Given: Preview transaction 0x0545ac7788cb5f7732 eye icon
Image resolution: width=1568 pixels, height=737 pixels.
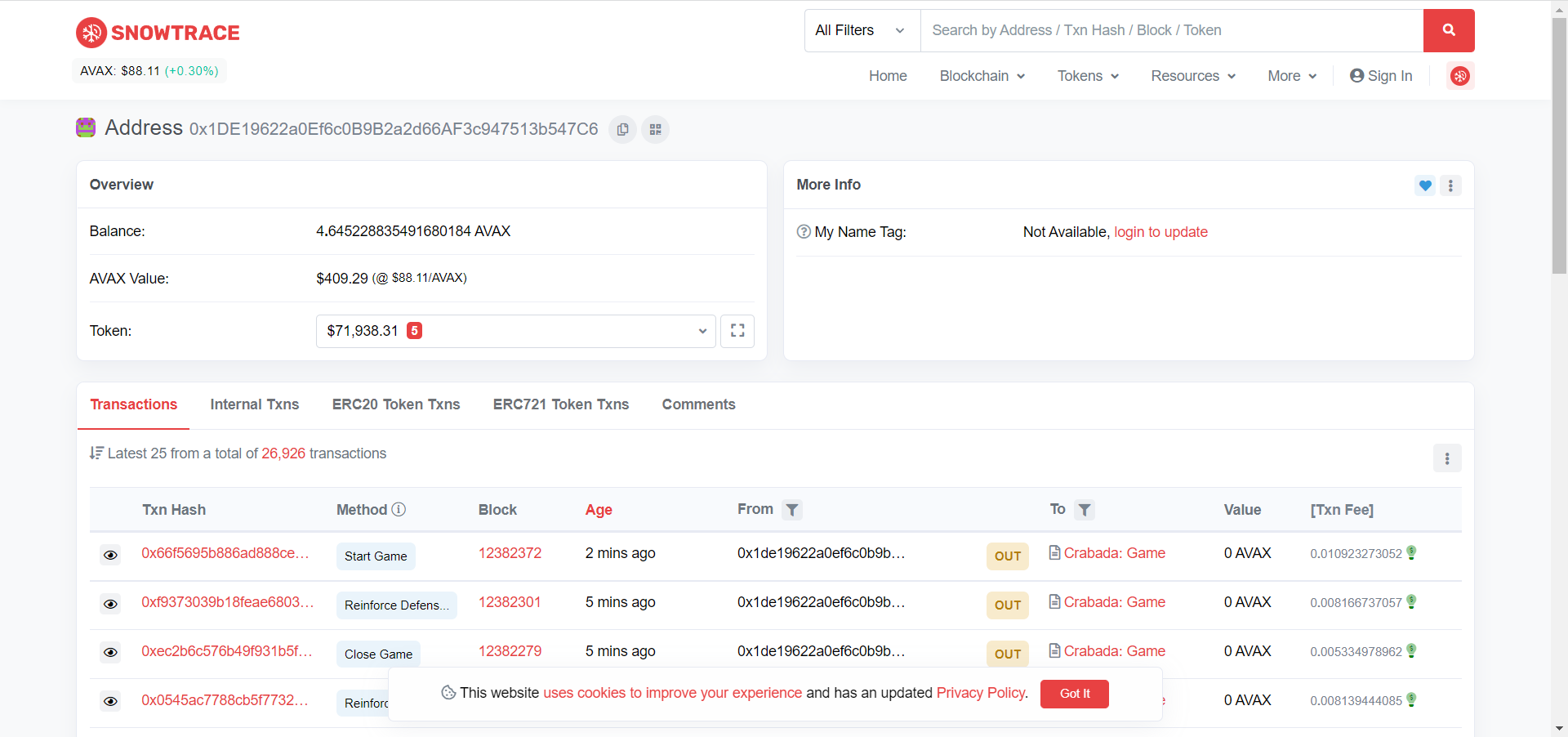Looking at the screenshot, I should tap(110, 702).
